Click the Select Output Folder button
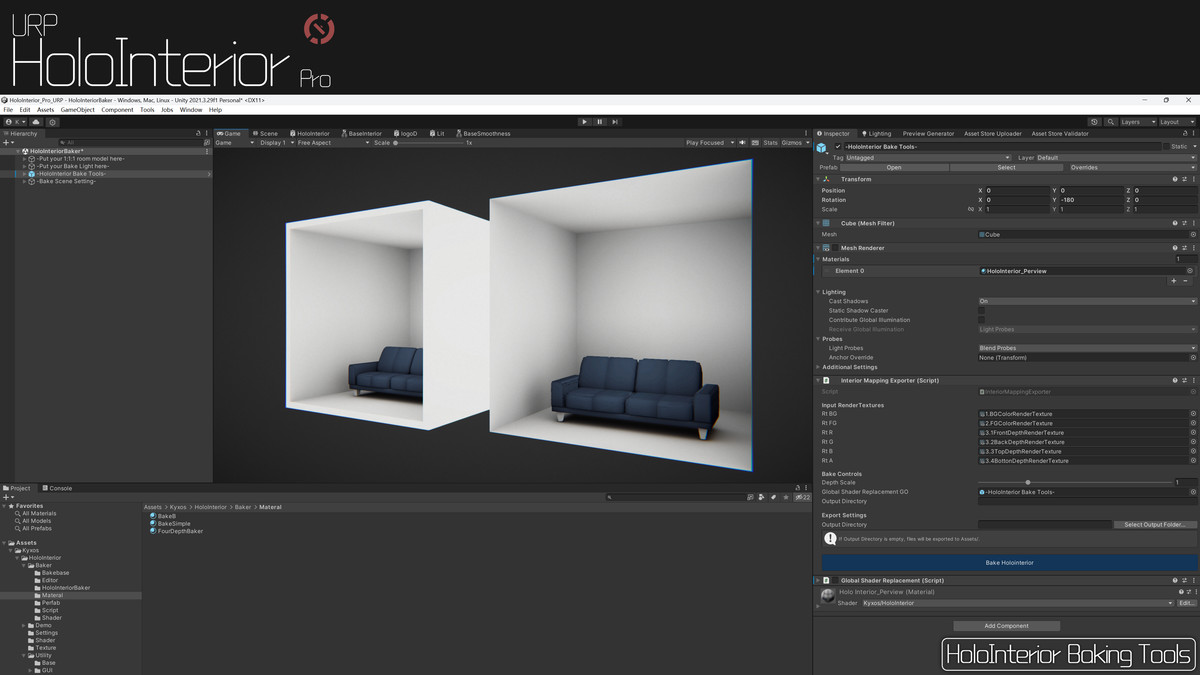The height and width of the screenshot is (675, 1200). pos(1155,524)
